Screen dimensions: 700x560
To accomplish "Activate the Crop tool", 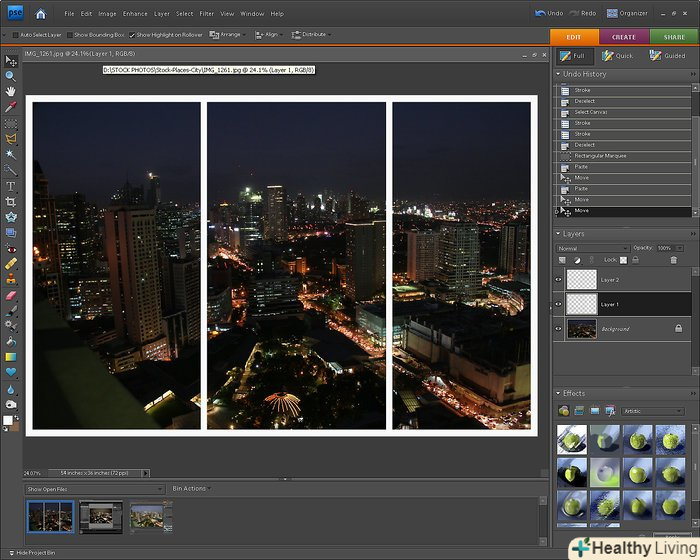I will point(10,201).
